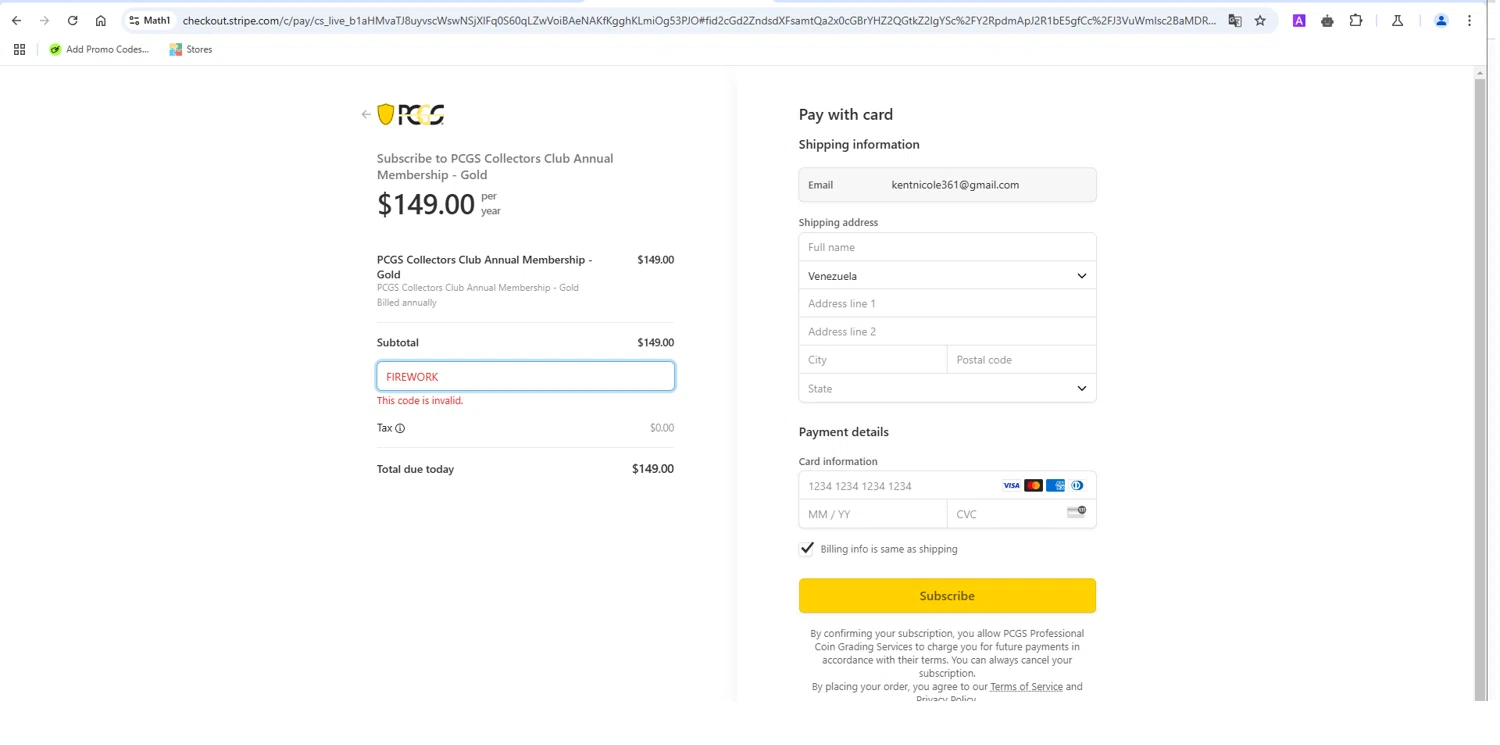The width and height of the screenshot is (1500, 745).
Task: Click the Full name field
Action: [x=947, y=247]
